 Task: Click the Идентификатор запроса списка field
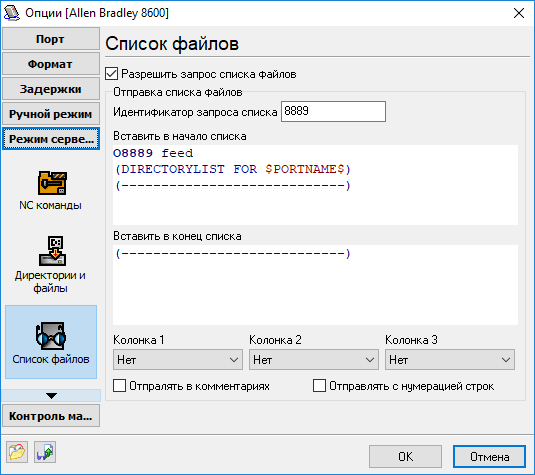(333, 111)
